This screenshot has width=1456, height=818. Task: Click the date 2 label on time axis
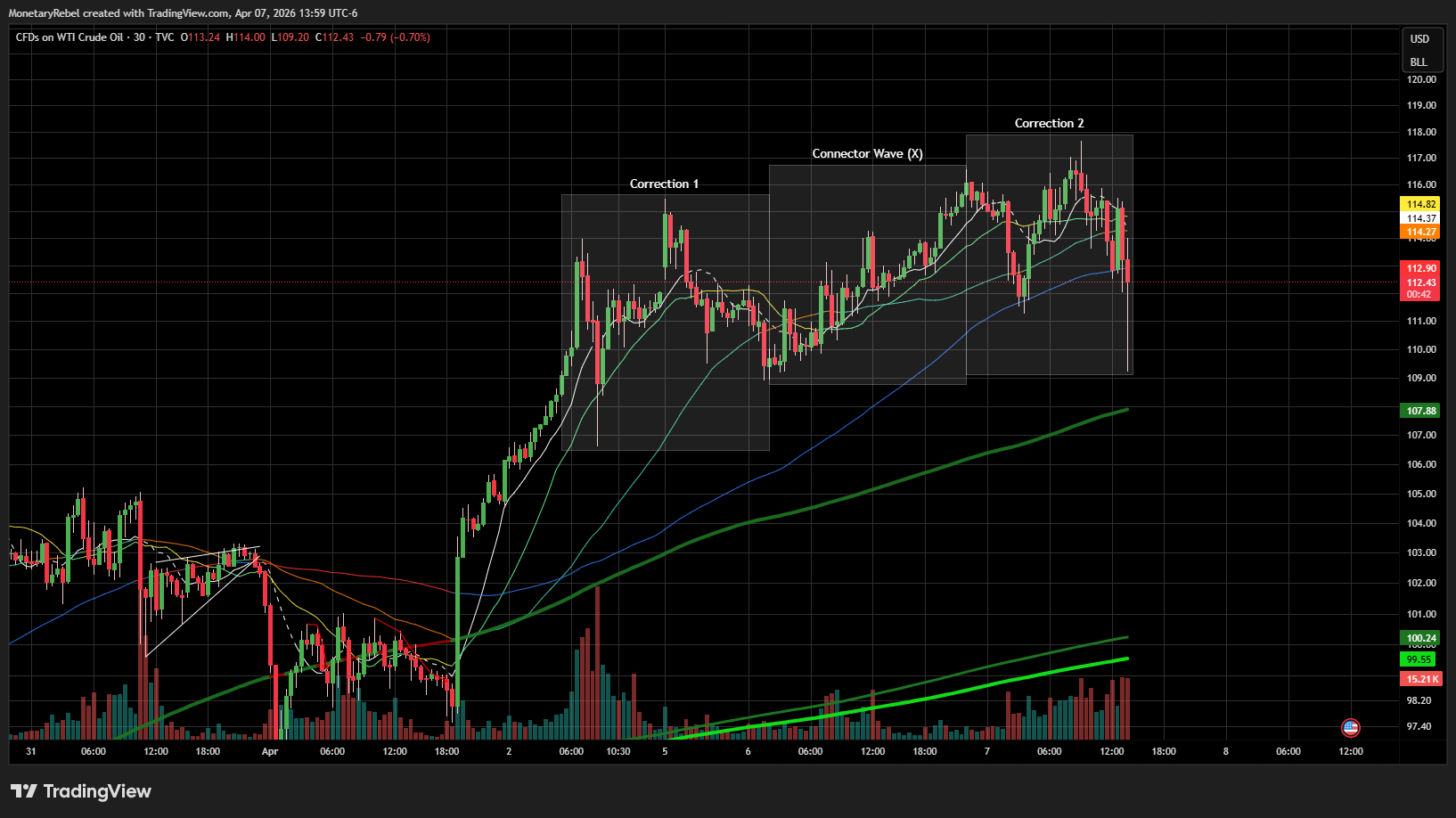509,751
